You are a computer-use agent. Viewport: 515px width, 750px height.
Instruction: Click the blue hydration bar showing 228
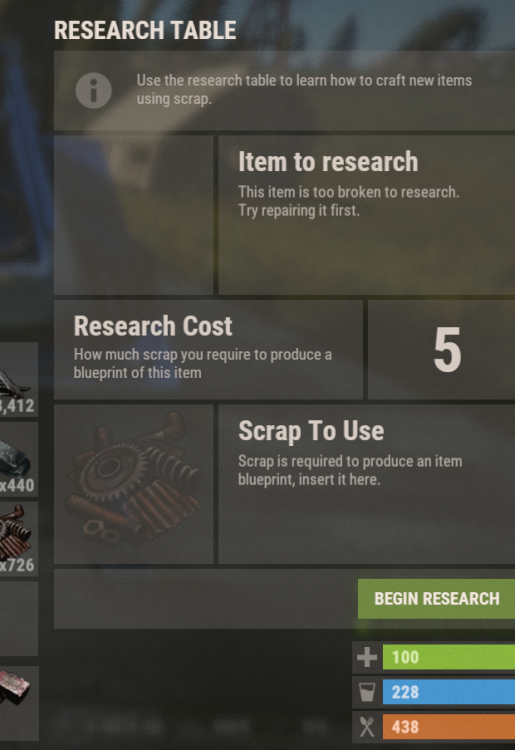coord(449,692)
